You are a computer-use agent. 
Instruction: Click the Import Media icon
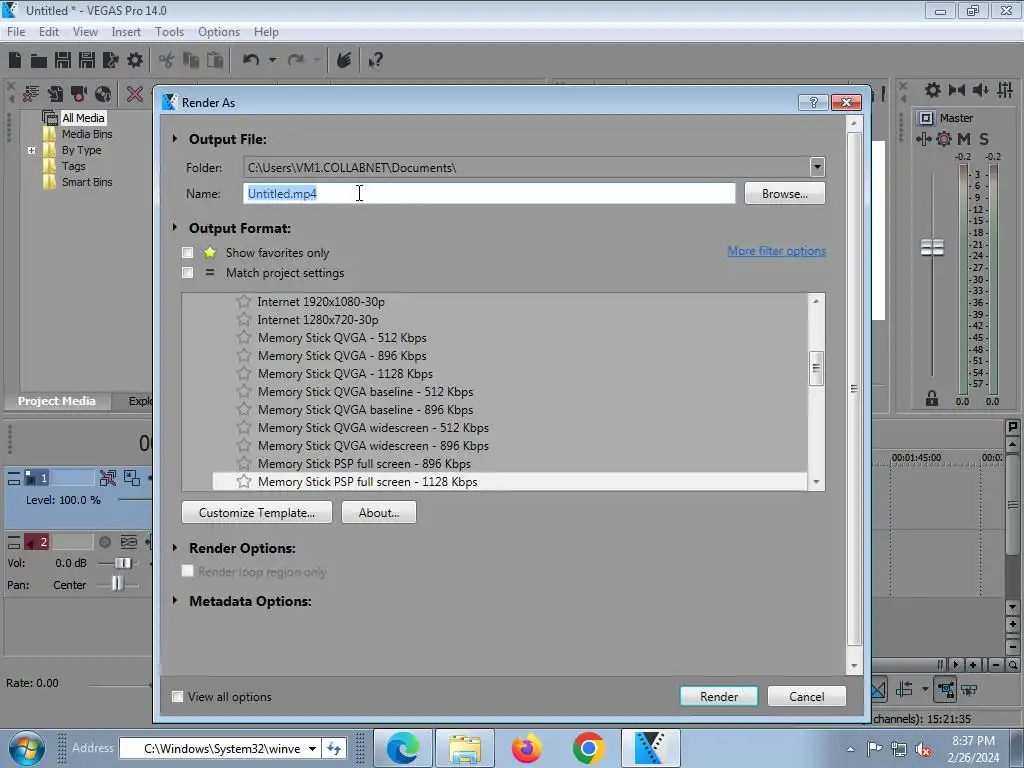(56, 94)
